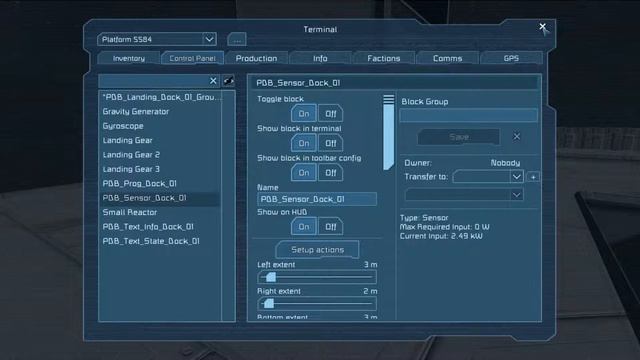Select PBB_Sensor_Dock_01 in block list
The image size is (640, 360).
(x=160, y=198)
